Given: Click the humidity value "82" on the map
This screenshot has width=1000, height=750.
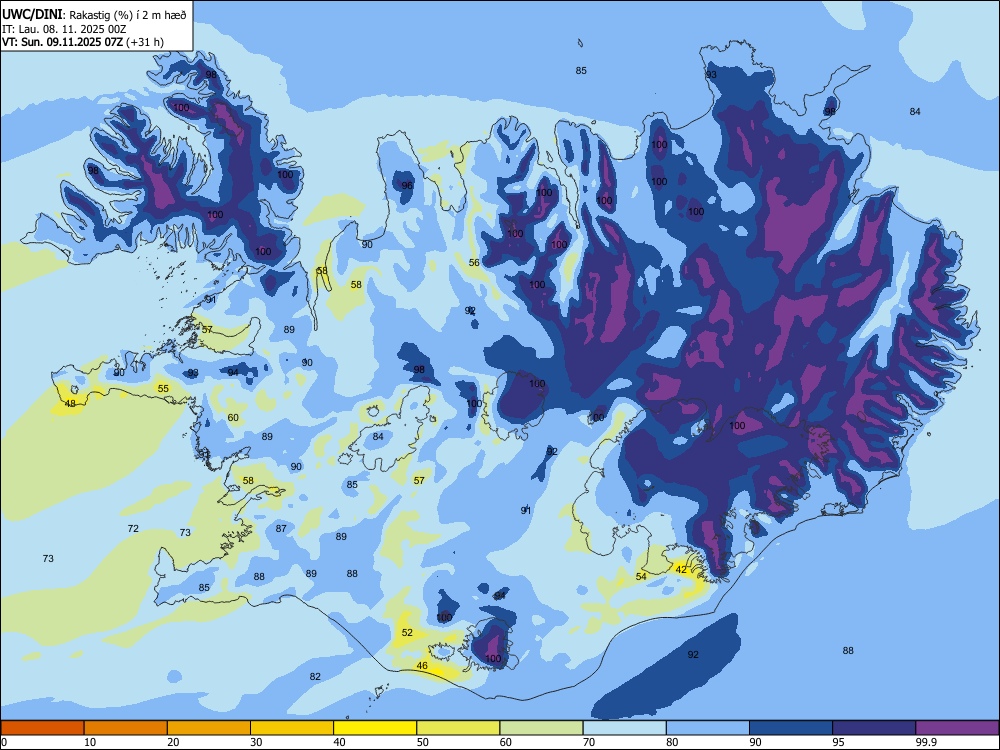Looking at the screenshot, I should click(315, 677).
